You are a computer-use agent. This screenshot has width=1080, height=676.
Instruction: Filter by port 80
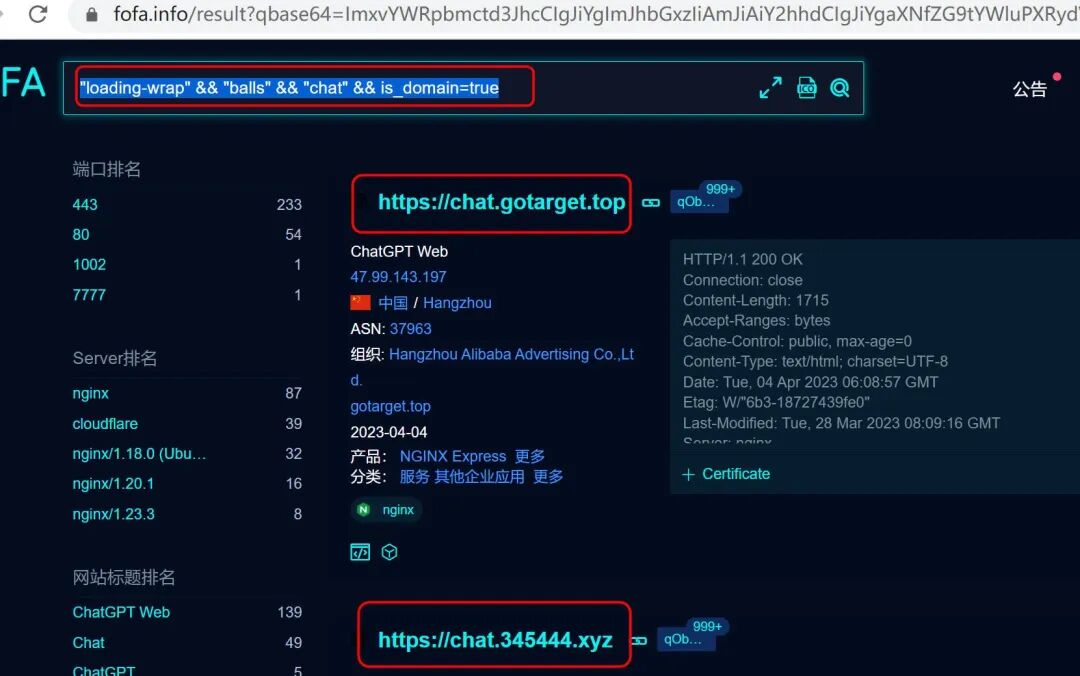coord(81,235)
